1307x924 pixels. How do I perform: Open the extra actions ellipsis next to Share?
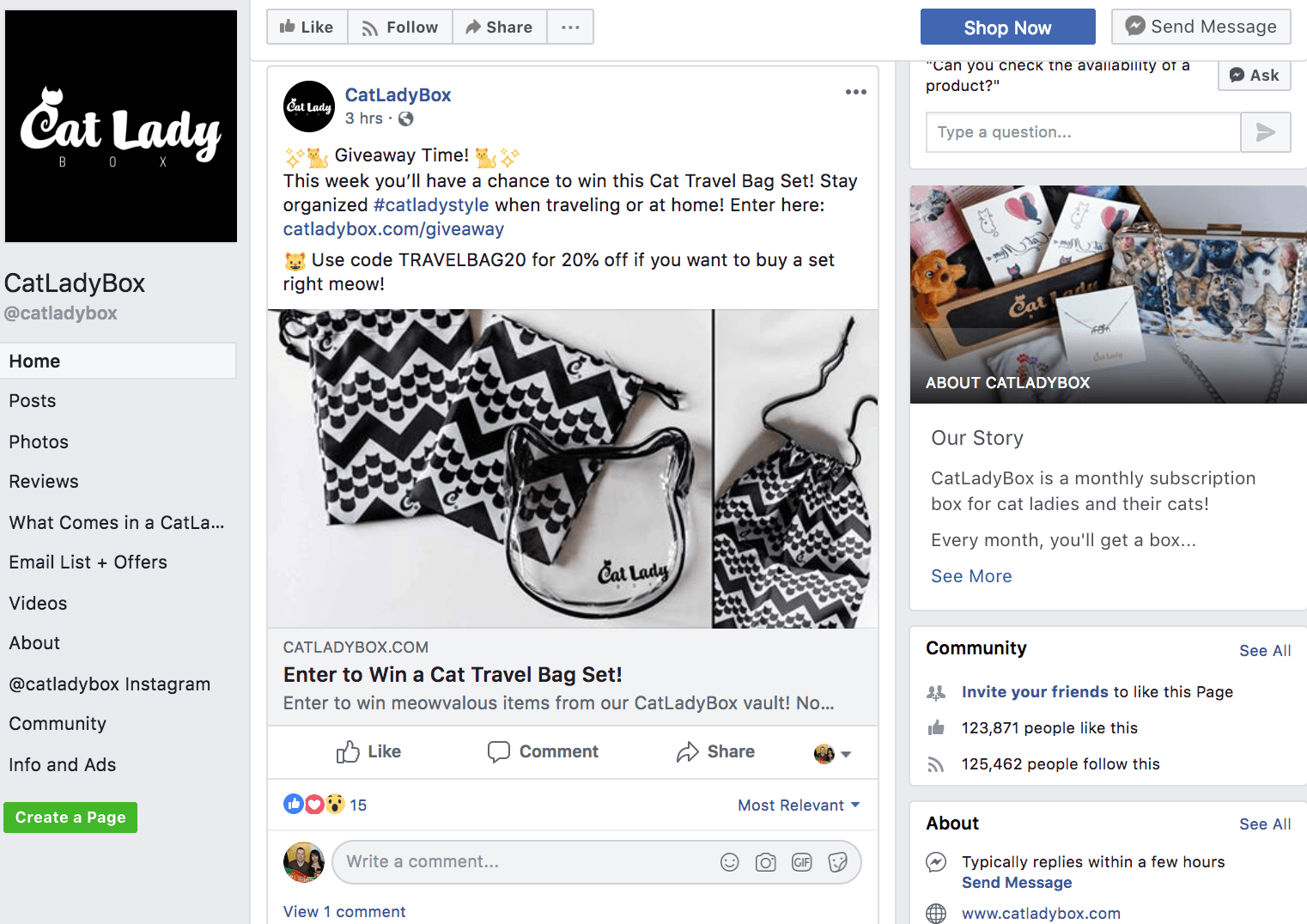(570, 27)
